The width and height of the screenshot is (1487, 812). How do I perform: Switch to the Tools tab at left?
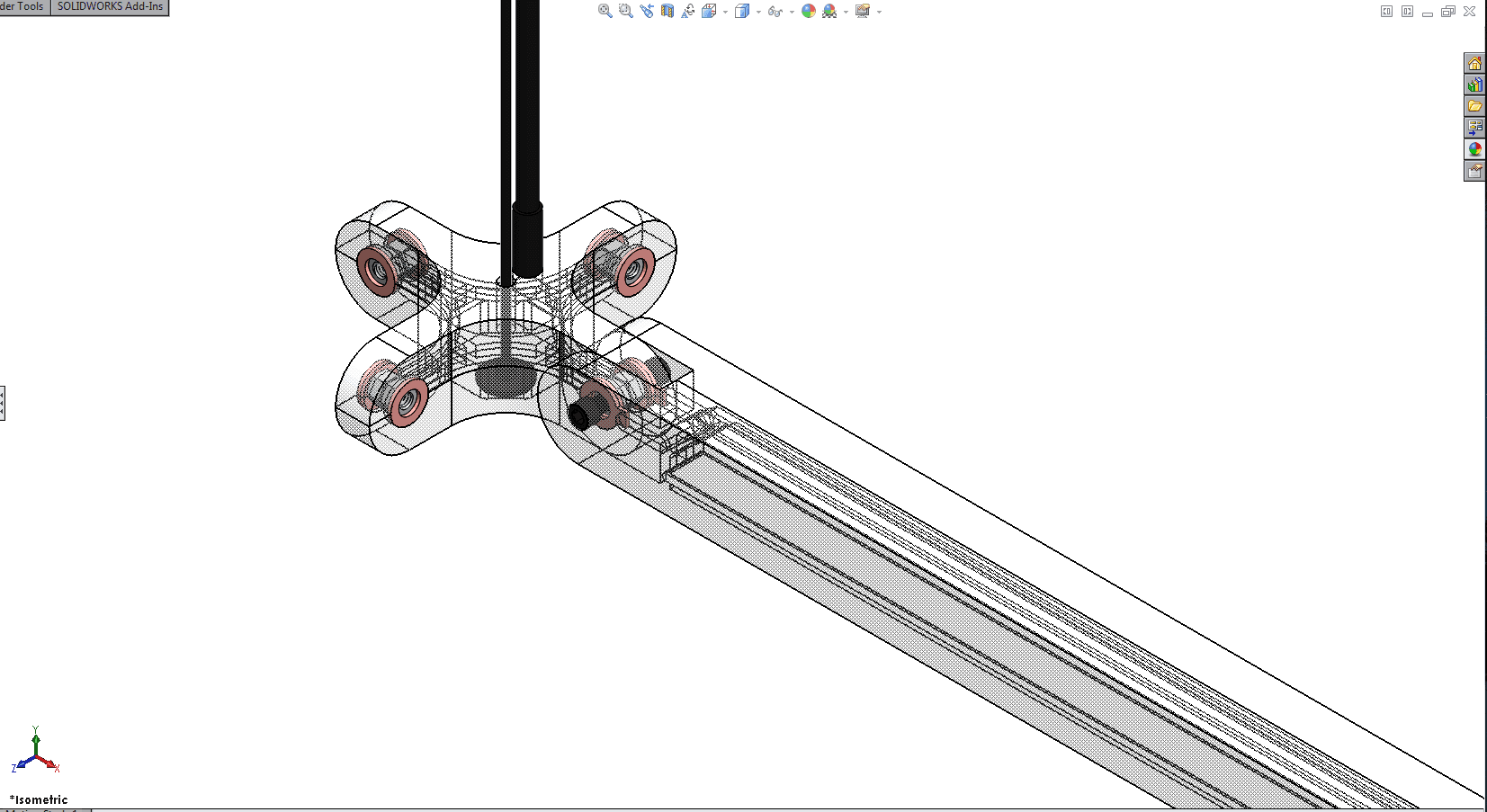tap(24, 7)
